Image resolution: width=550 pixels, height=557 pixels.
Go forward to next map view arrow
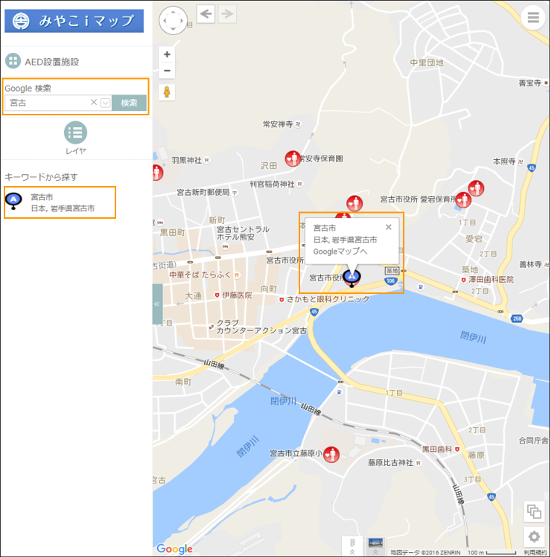tap(227, 14)
